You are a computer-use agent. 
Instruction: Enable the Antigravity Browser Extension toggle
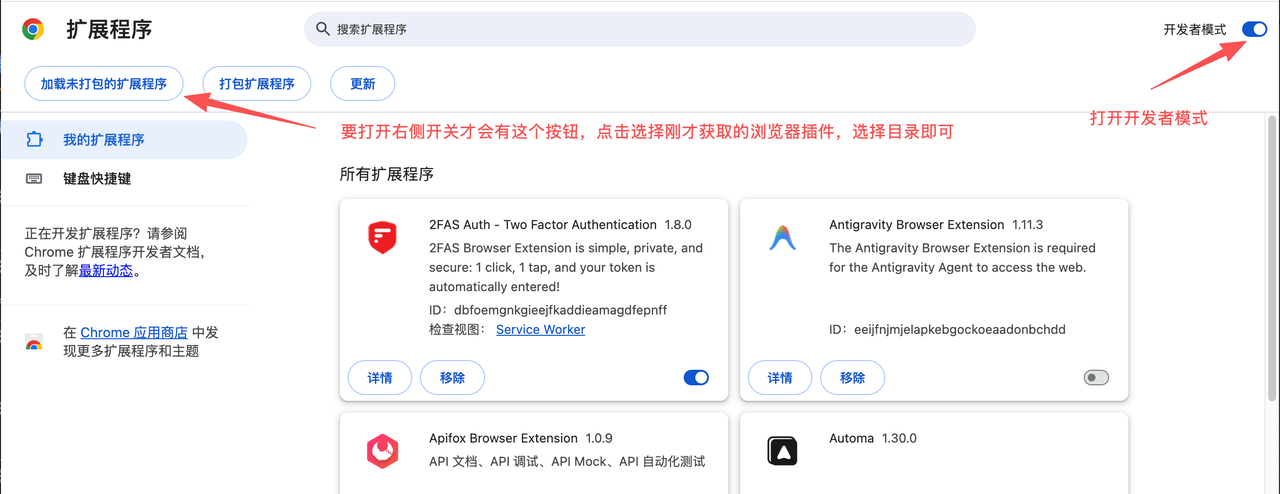pyautogui.click(x=1096, y=378)
